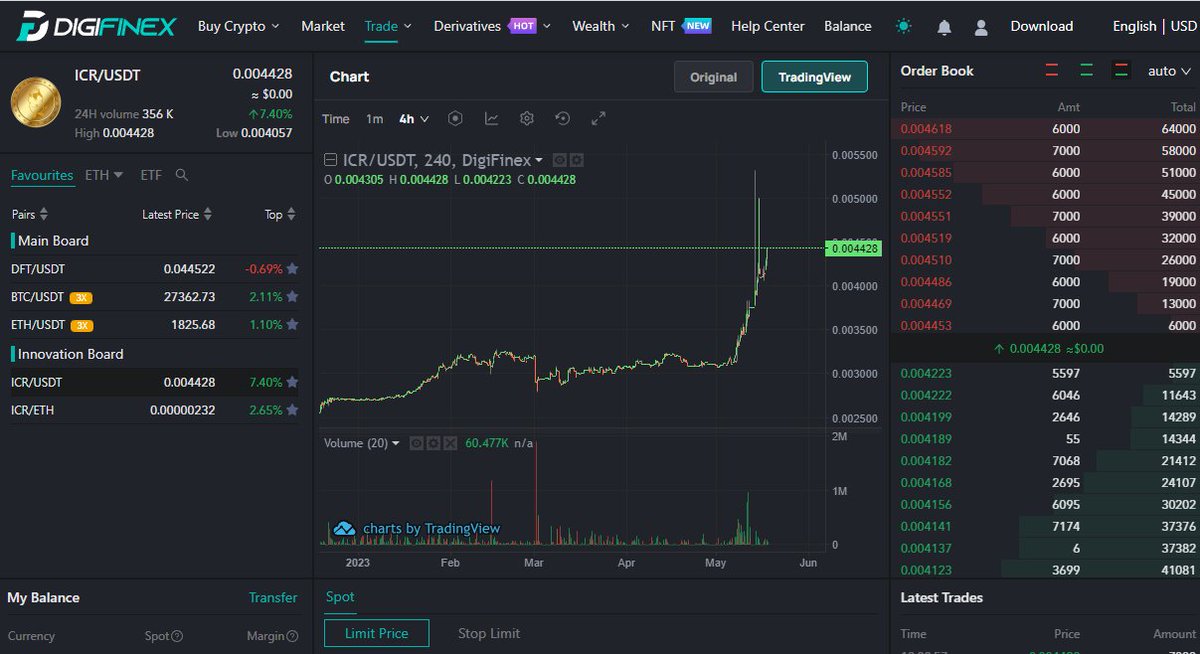Click the ICR coin logo
Screen dimensions: 1200x654
click(36, 103)
